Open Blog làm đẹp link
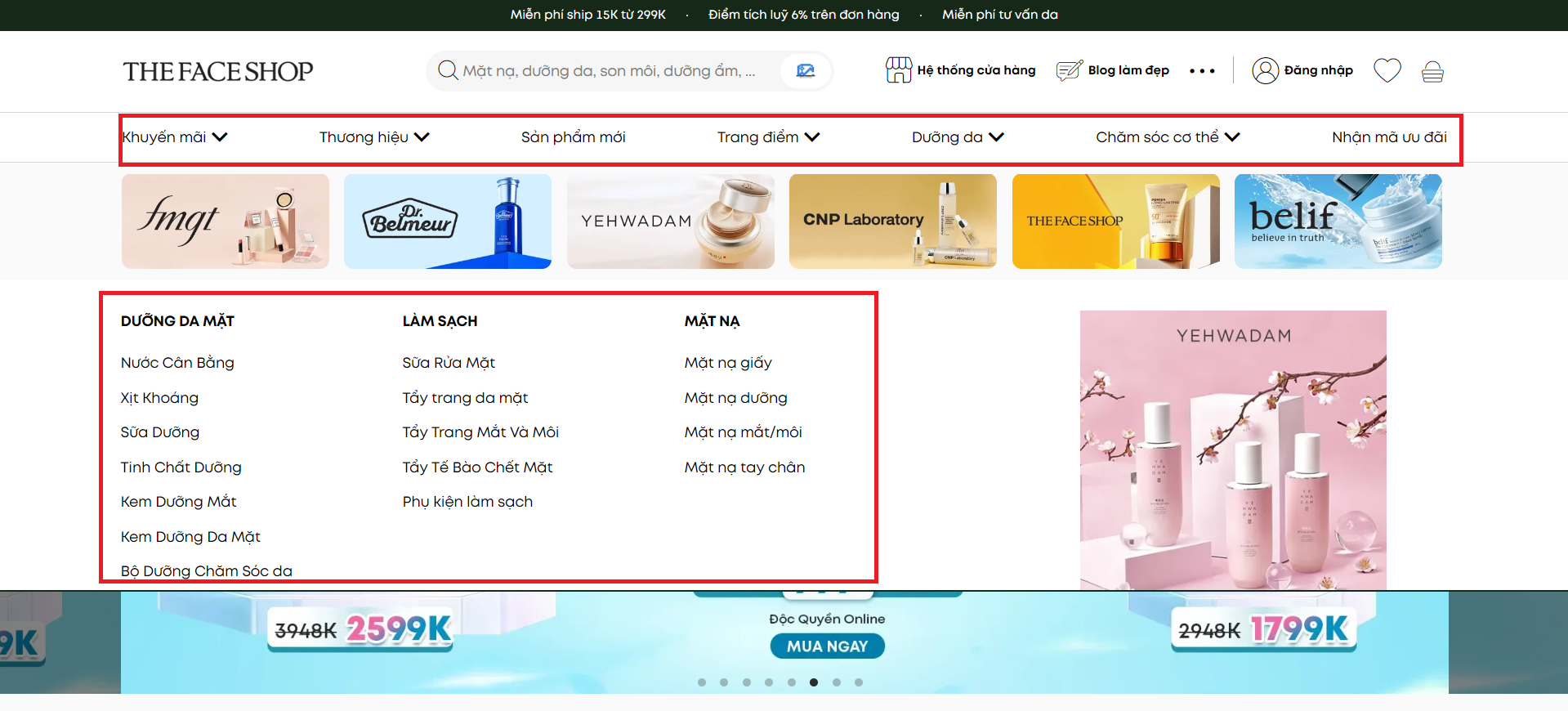This screenshot has height=711, width=1568. [x=1128, y=70]
